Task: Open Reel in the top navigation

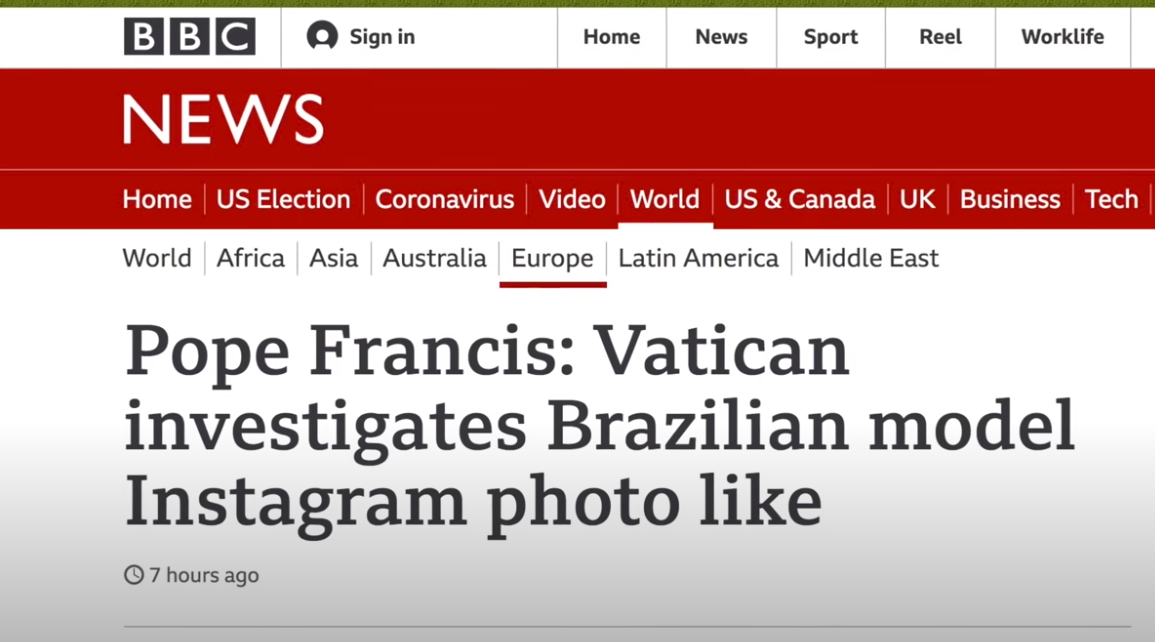Action: [x=940, y=37]
